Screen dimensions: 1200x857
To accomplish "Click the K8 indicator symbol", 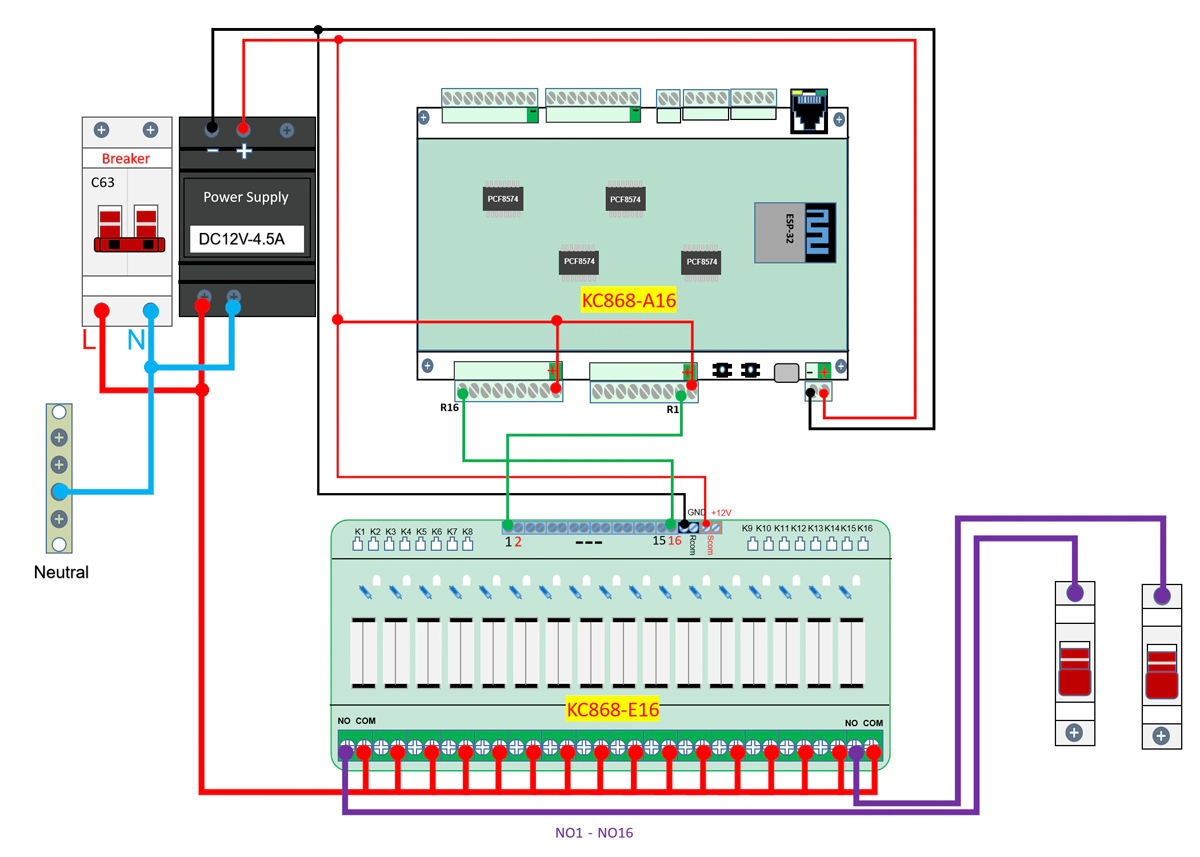I will click(467, 544).
